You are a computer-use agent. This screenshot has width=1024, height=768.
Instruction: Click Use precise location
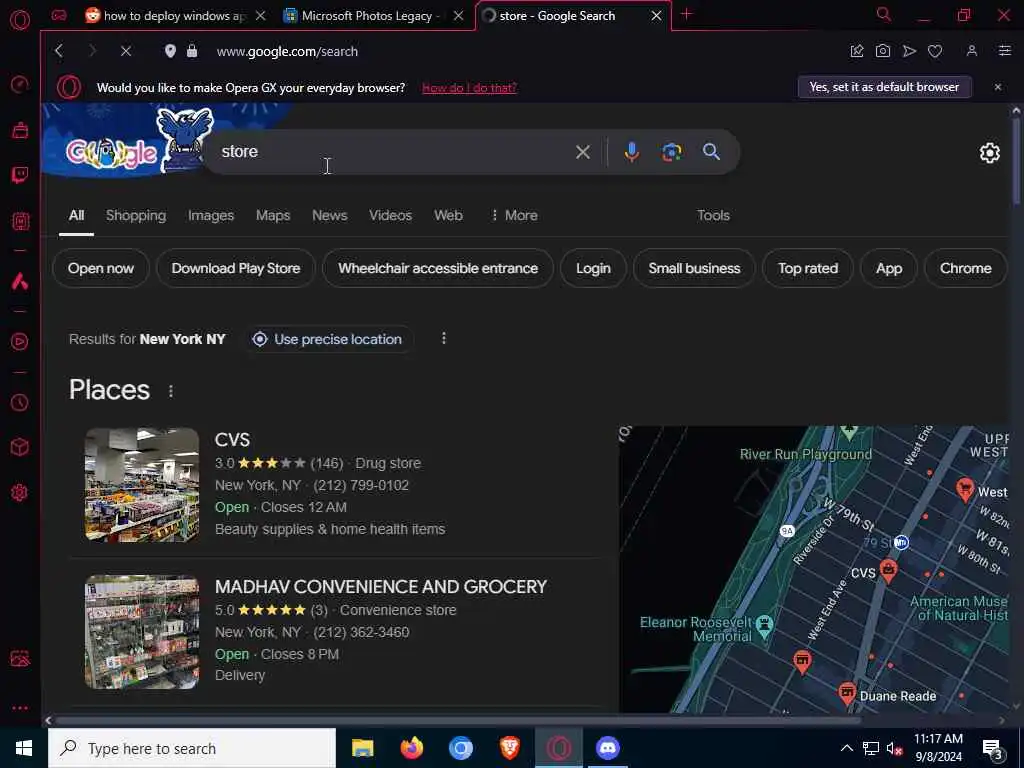pyautogui.click(x=329, y=340)
